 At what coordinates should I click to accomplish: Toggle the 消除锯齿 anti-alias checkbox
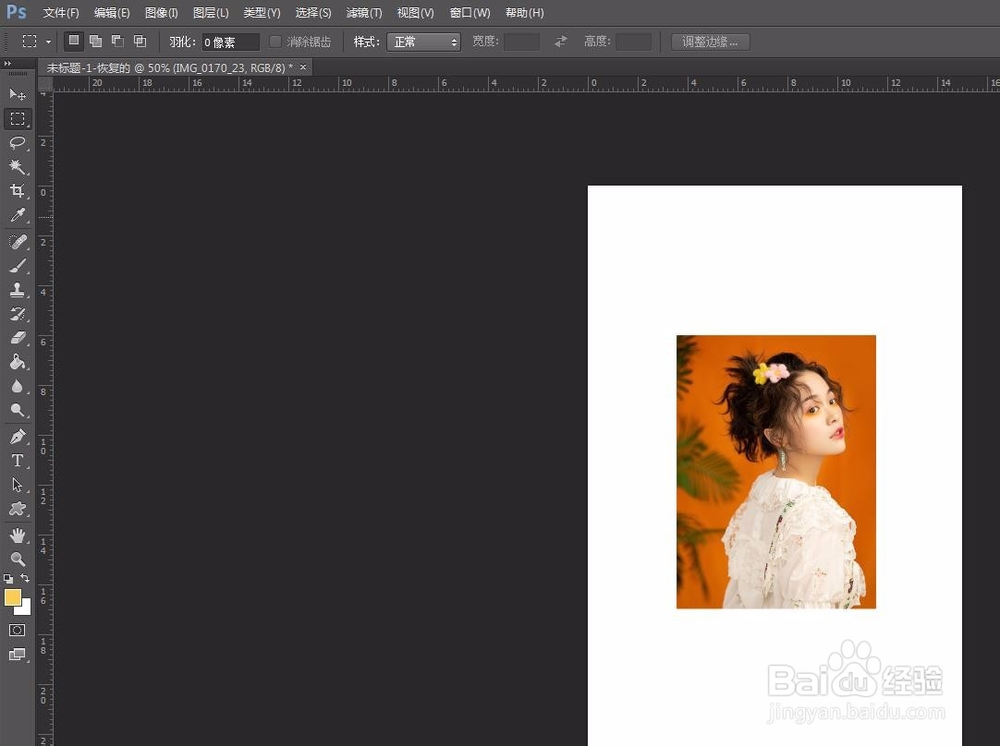tap(276, 41)
